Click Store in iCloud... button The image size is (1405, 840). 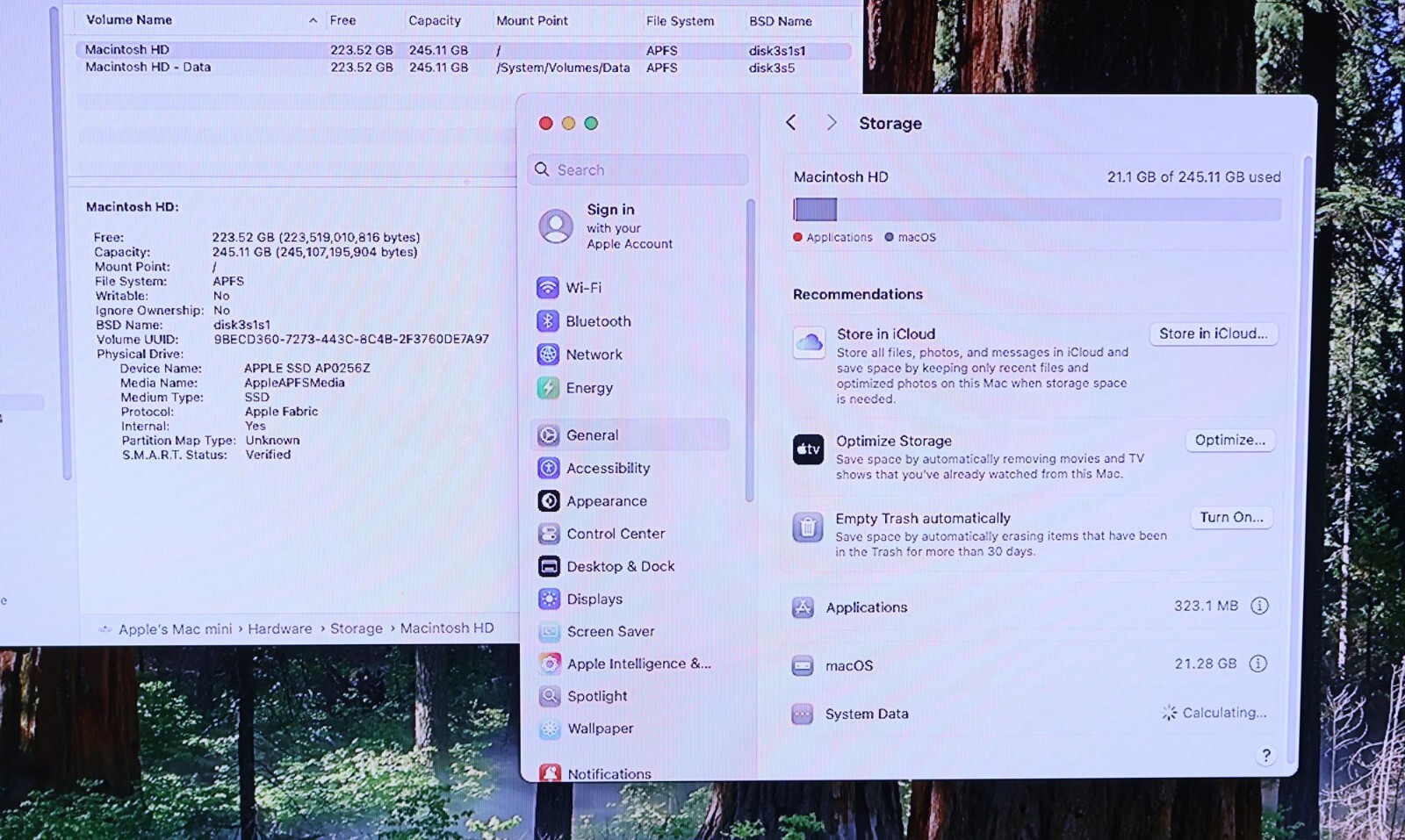(1214, 334)
